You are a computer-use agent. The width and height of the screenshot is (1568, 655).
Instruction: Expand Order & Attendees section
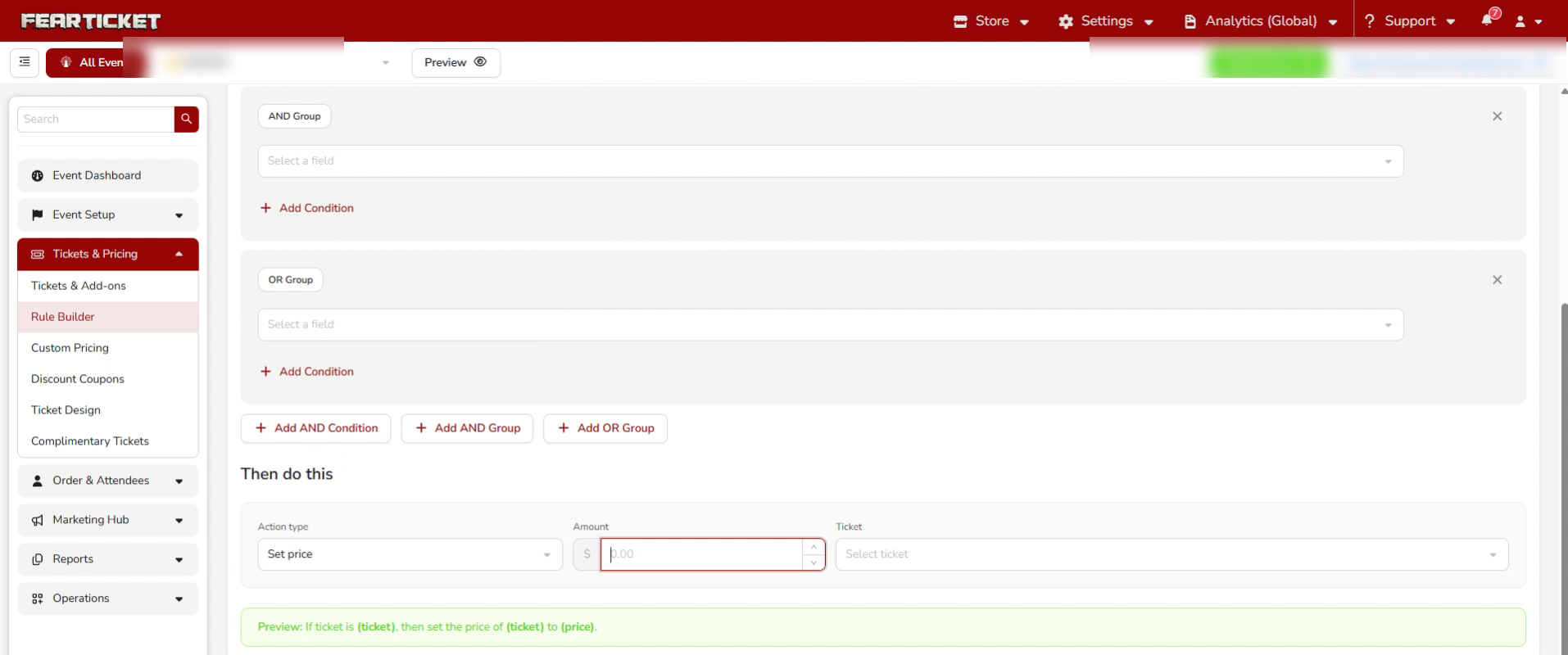pyautogui.click(x=108, y=481)
